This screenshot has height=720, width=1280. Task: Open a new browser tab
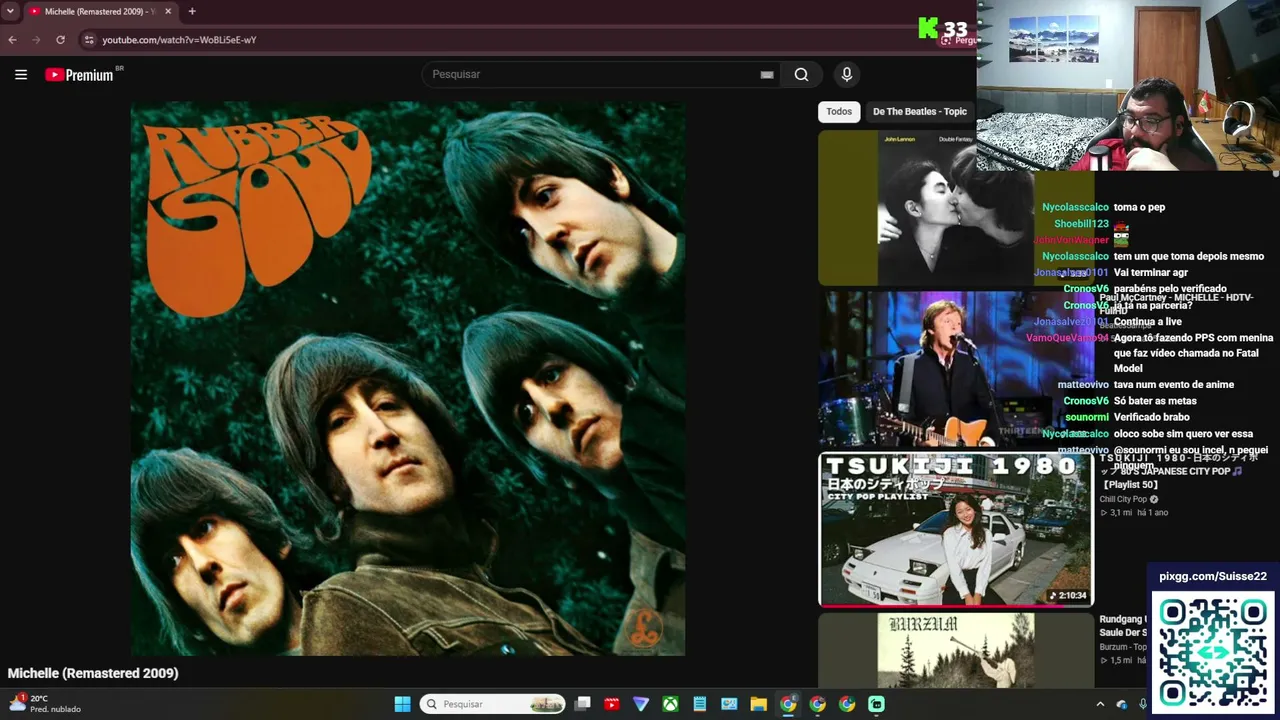(191, 11)
